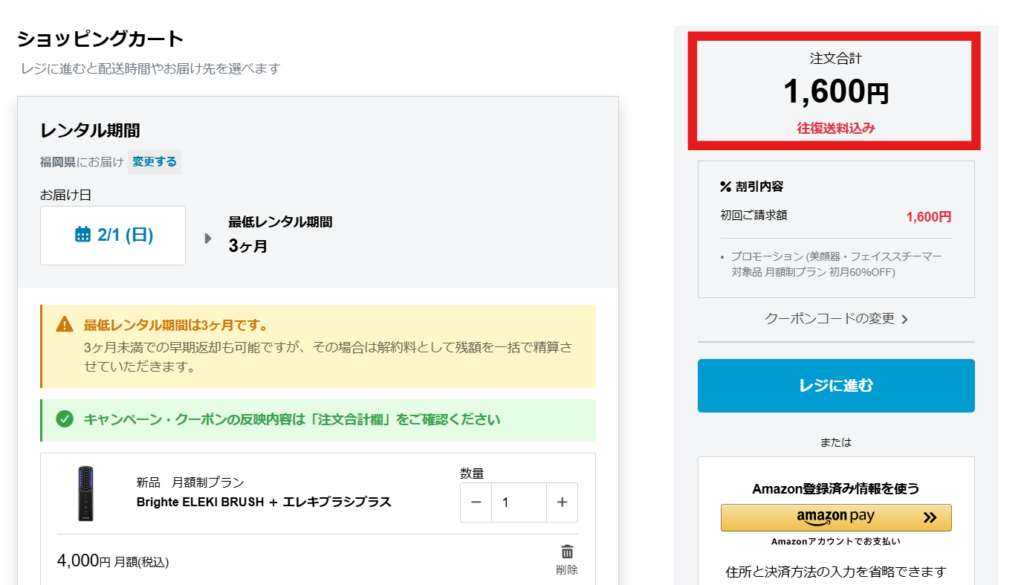Click the green checkmark circle icon

(65, 419)
